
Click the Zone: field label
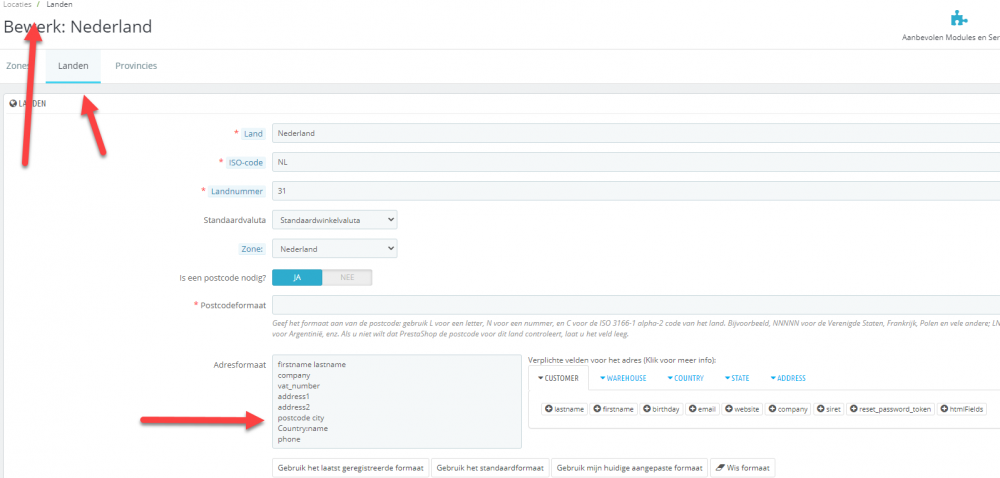(252, 249)
